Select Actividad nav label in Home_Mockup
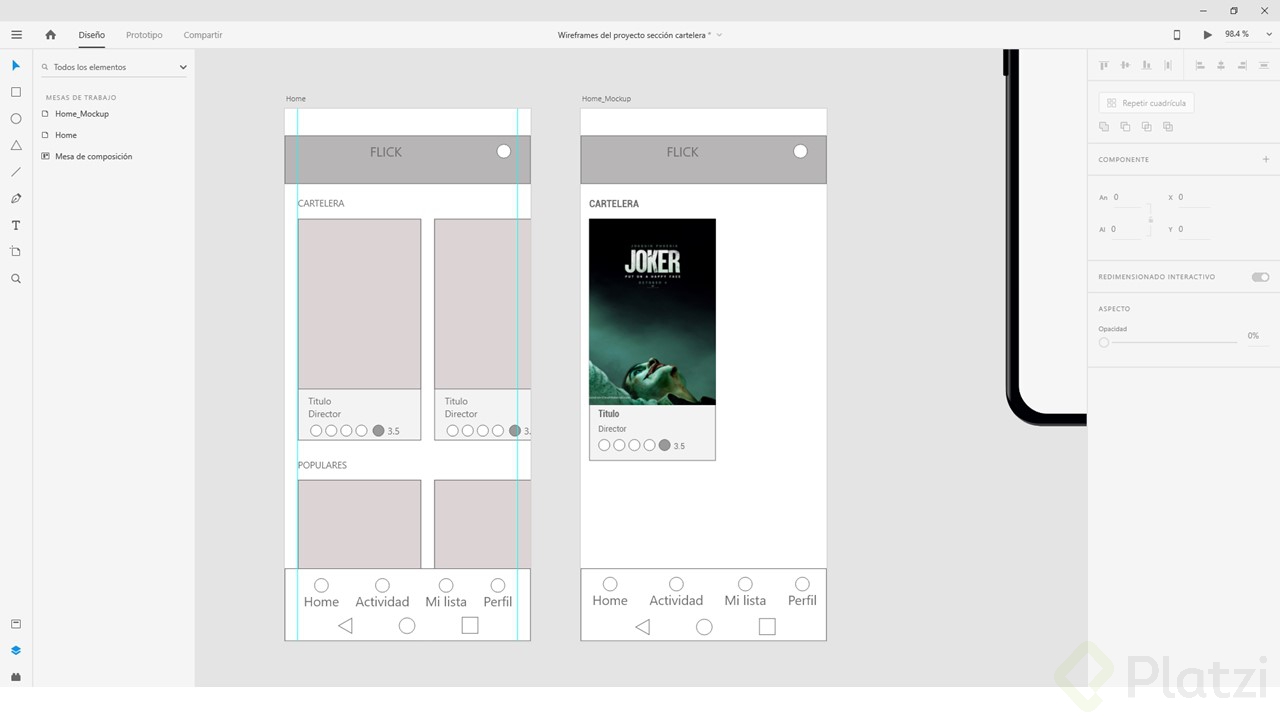The image size is (1280, 720). 676,601
